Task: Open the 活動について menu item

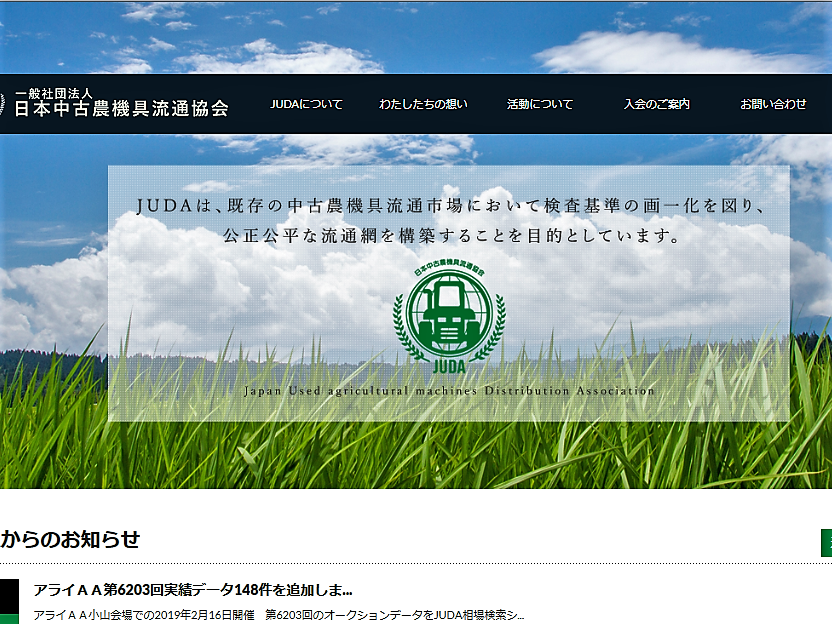Action: tap(540, 104)
